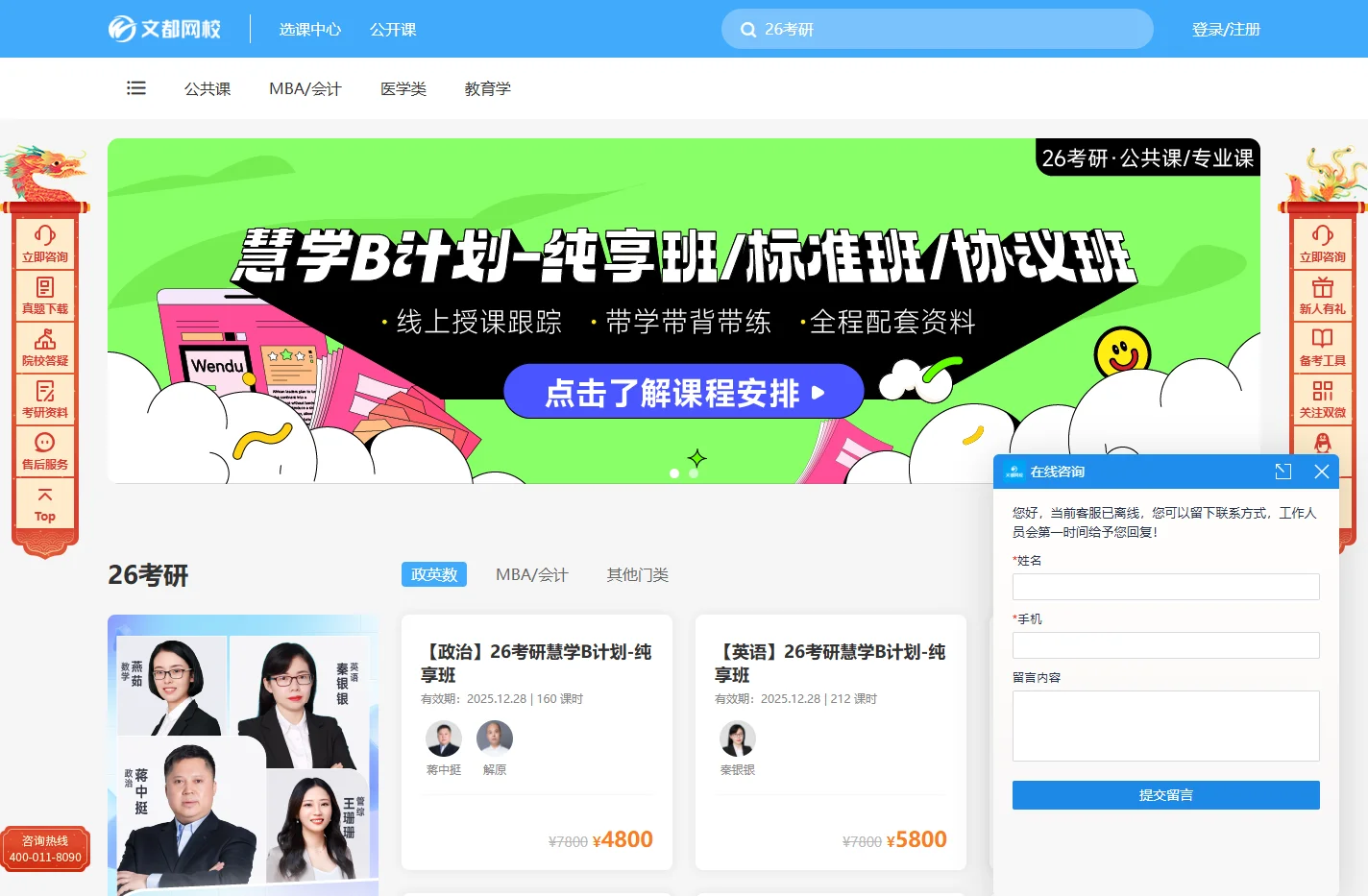1368x896 pixels.
Task: Click the 文都网校 logo
Action: click(x=164, y=29)
